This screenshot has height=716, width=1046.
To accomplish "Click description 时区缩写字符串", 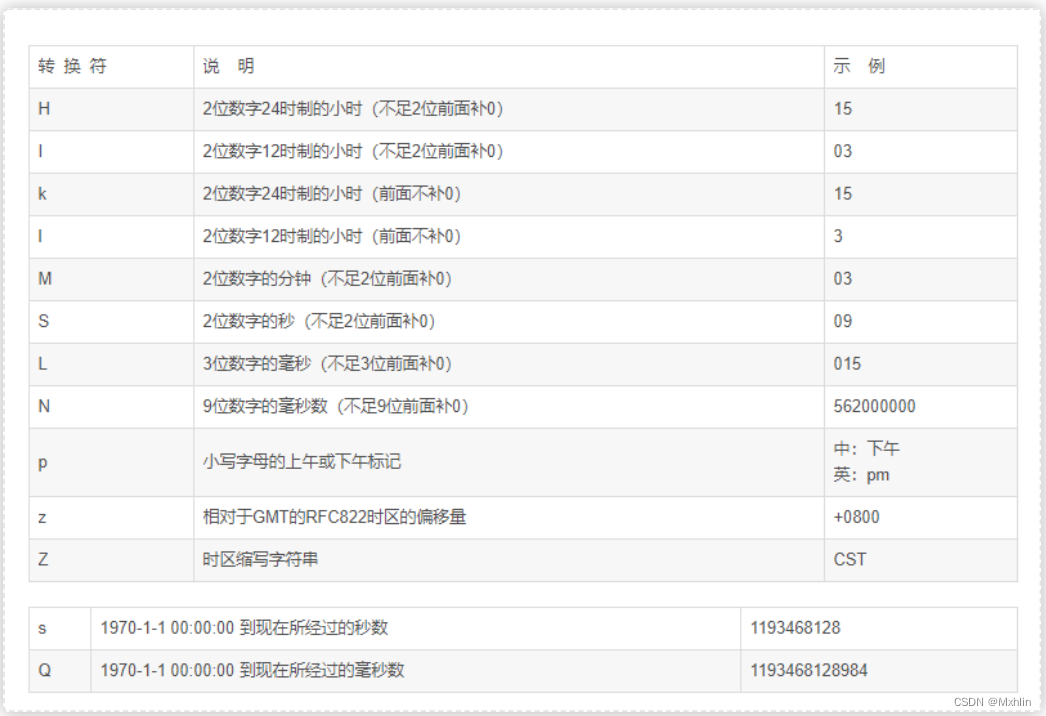I will [260, 559].
